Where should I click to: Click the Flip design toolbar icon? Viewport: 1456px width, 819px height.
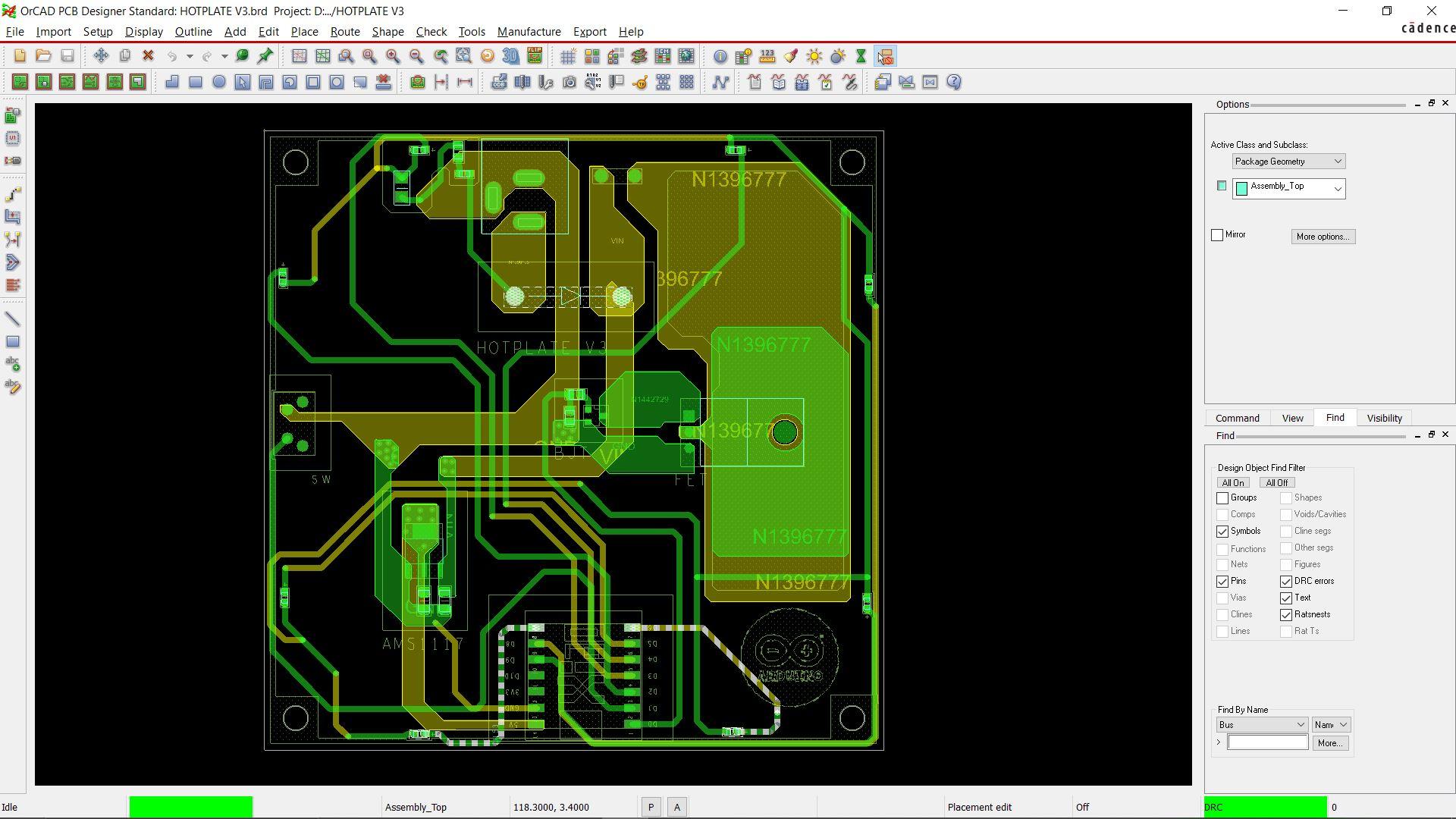coord(535,56)
